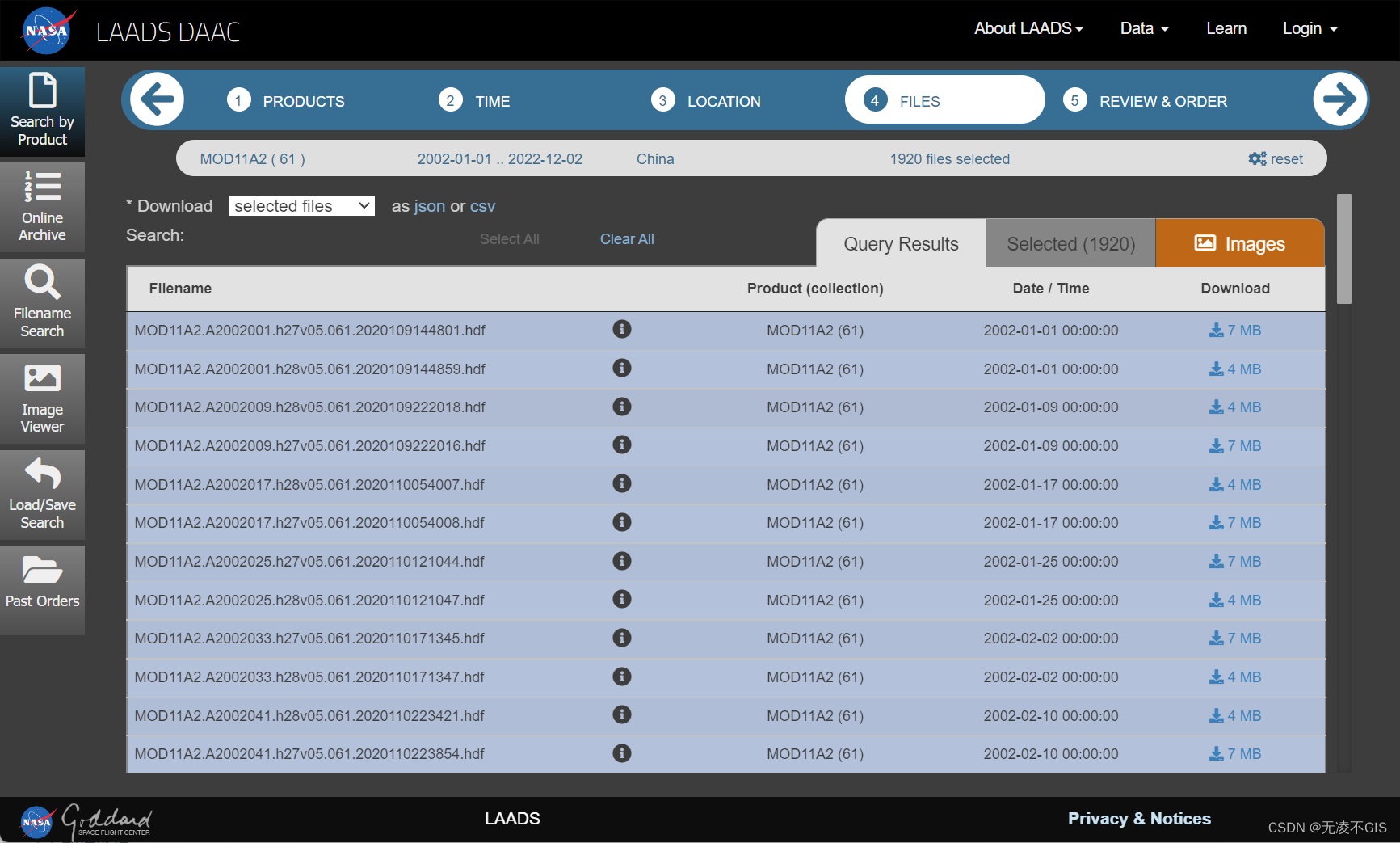1400x843 pixels.
Task: Download 7 MB file MOD11A2.A2002041.h27v05
Action: [x=1234, y=754]
